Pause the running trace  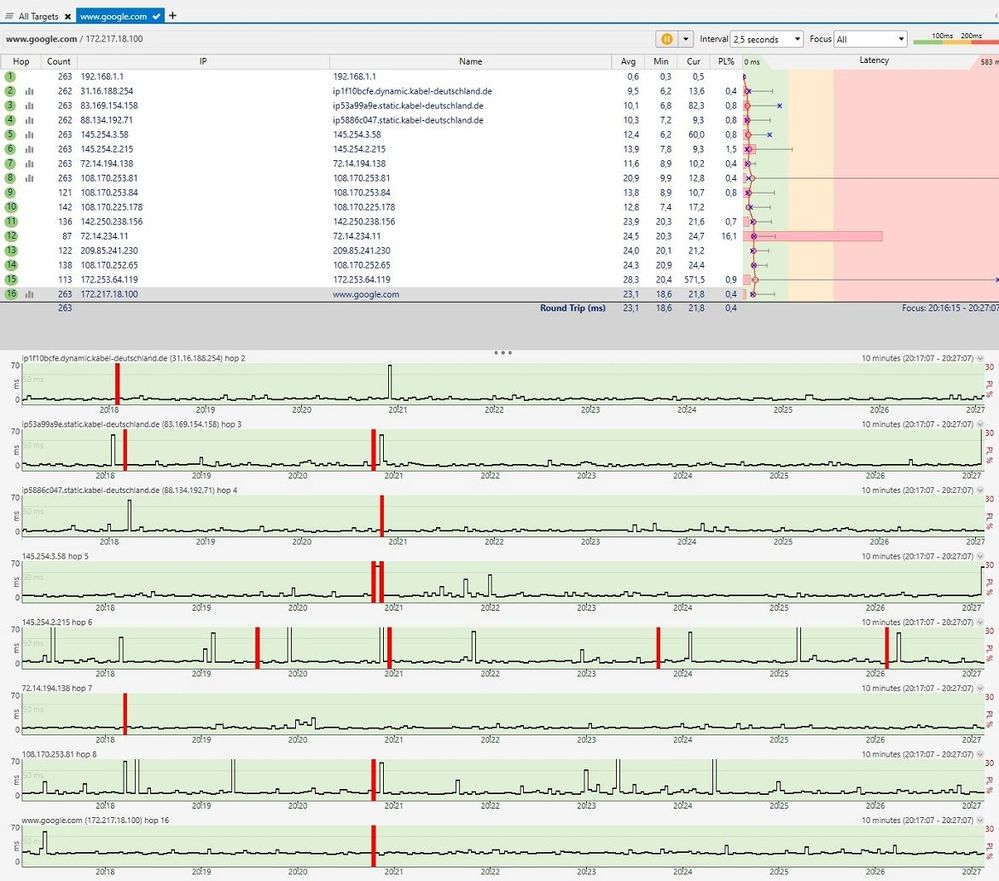(666, 39)
